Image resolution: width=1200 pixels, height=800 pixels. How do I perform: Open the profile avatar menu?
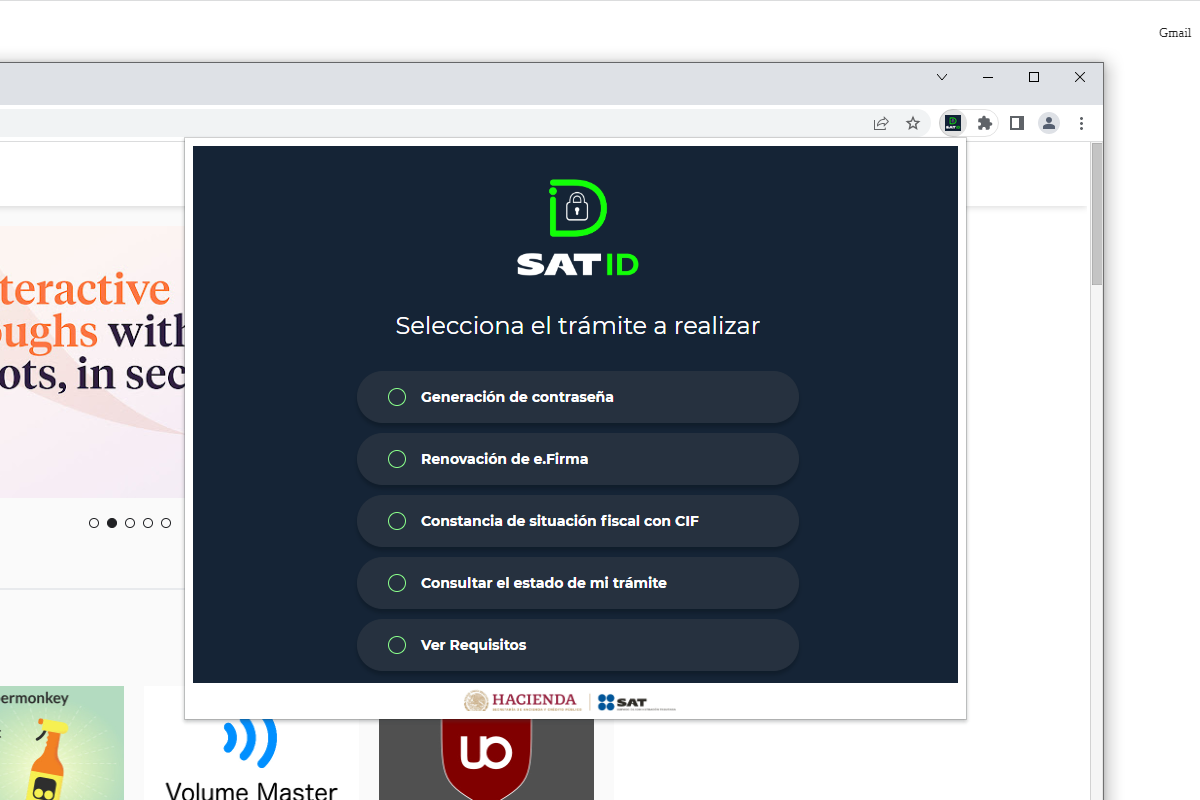[x=1049, y=123]
